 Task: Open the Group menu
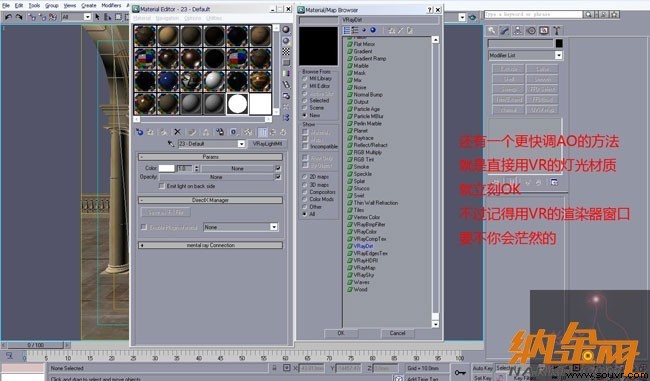(x=51, y=5)
